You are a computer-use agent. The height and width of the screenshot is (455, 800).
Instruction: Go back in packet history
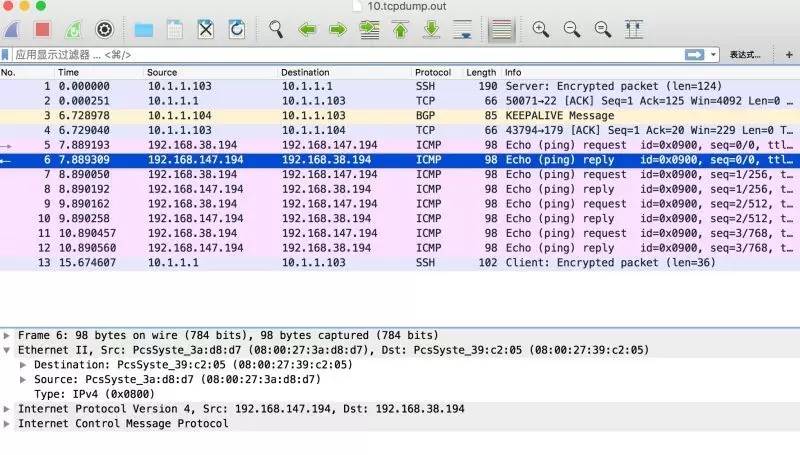pos(307,30)
